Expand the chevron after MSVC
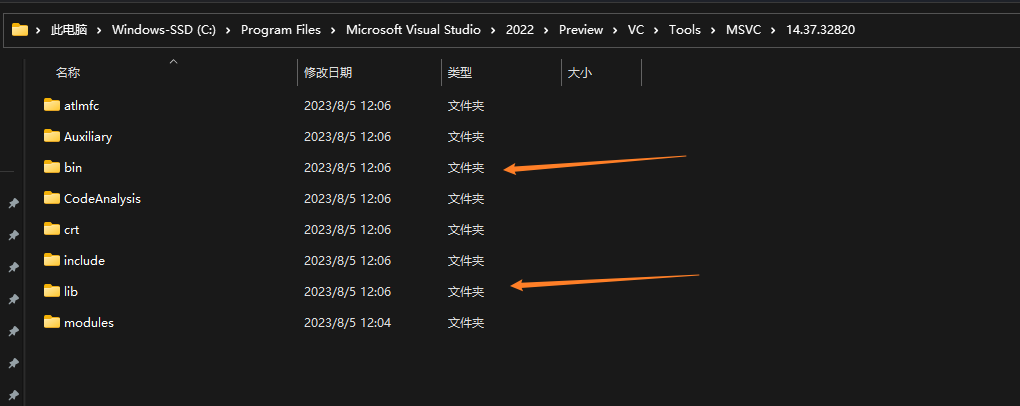1020x406 pixels. [774, 30]
